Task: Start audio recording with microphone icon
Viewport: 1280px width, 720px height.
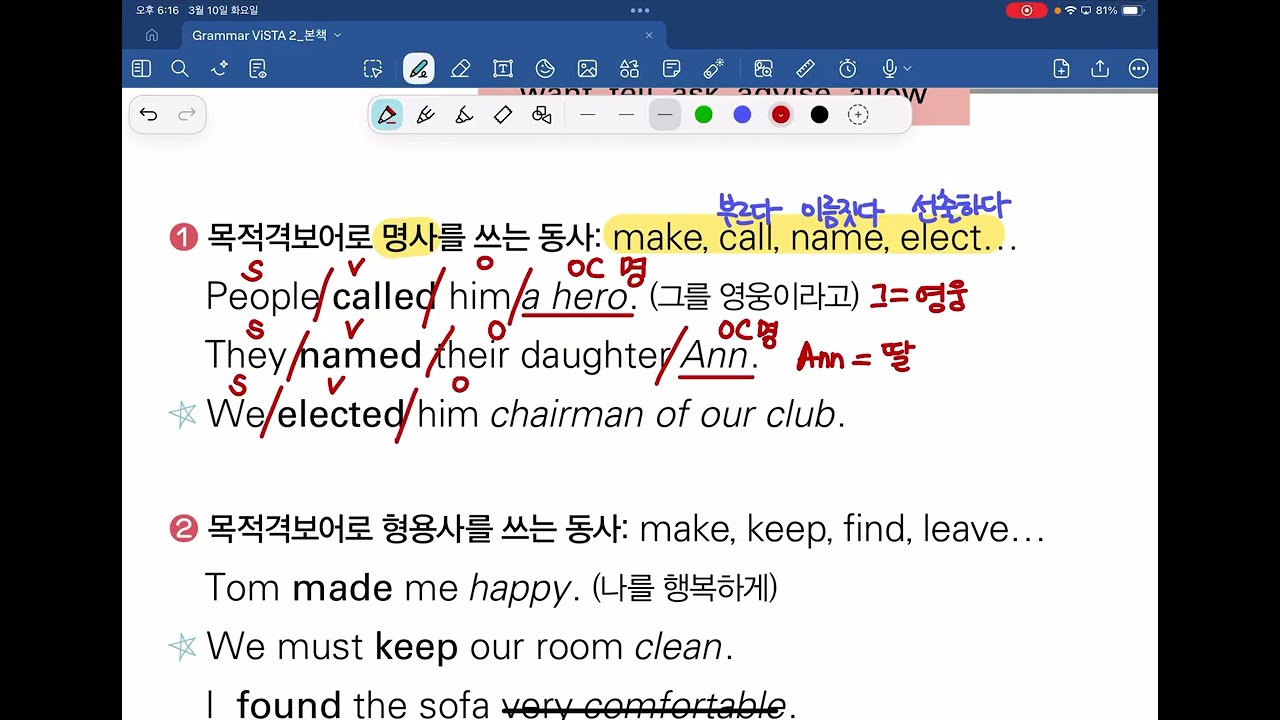Action: click(x=889, y=69)
